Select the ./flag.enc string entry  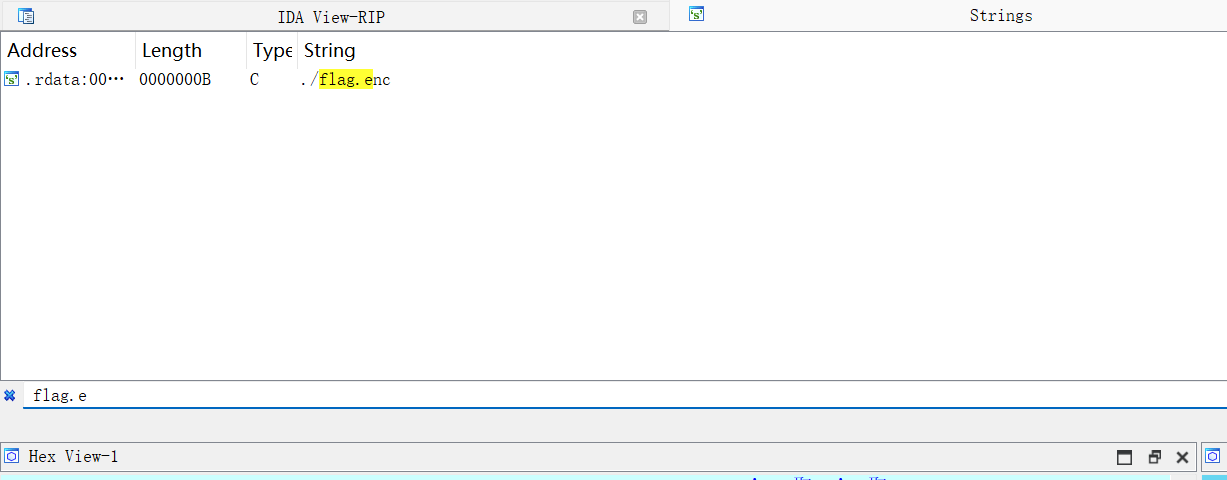(x=346, y=80)
